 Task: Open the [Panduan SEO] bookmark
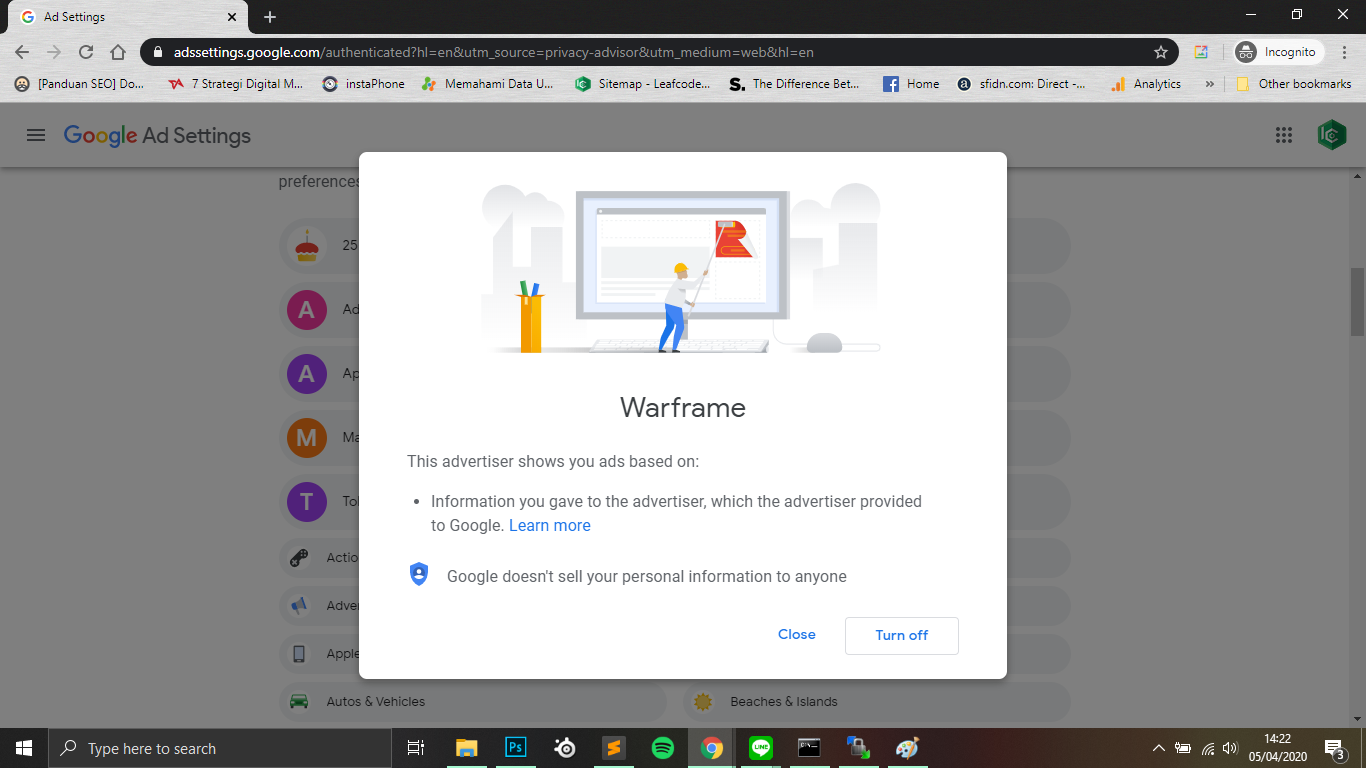[80, 84]
